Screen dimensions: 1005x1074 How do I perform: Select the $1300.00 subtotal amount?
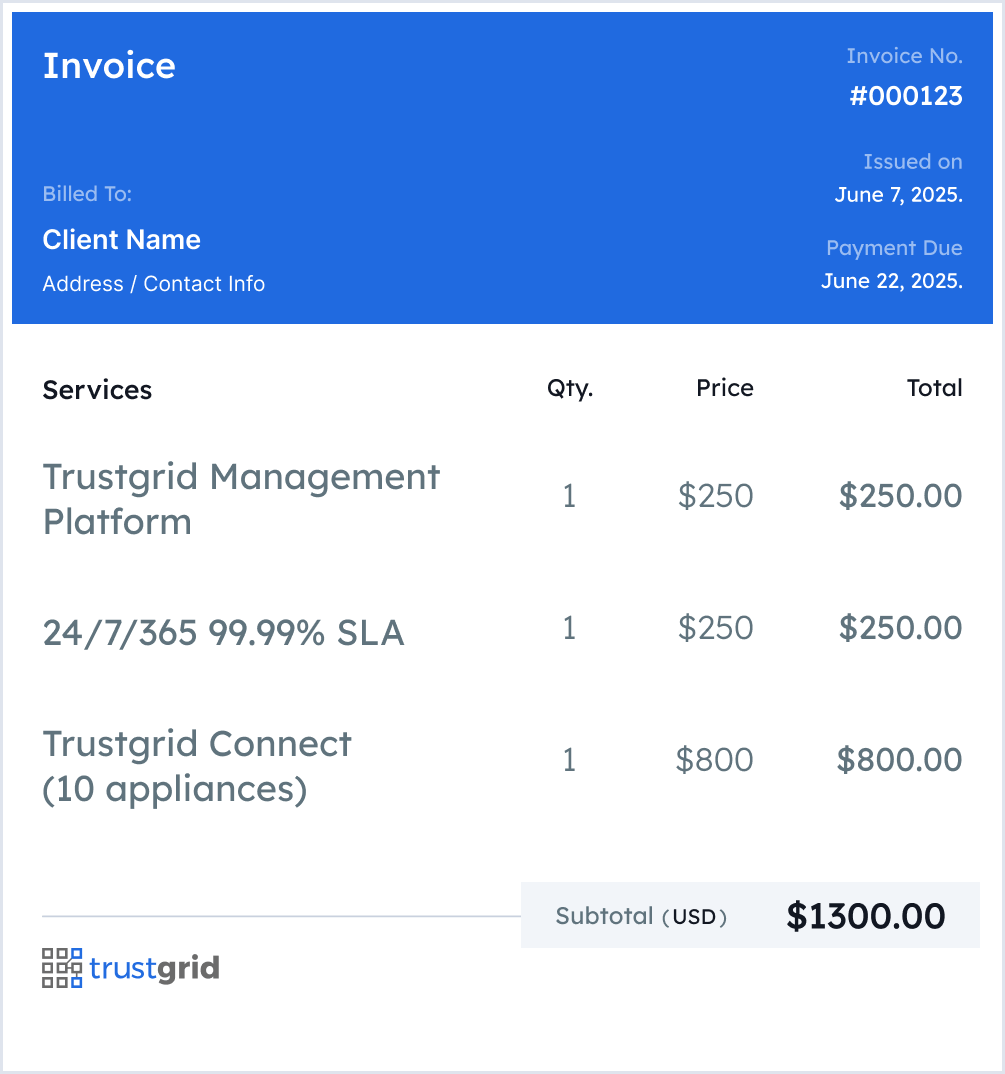[x=866, y=916]
